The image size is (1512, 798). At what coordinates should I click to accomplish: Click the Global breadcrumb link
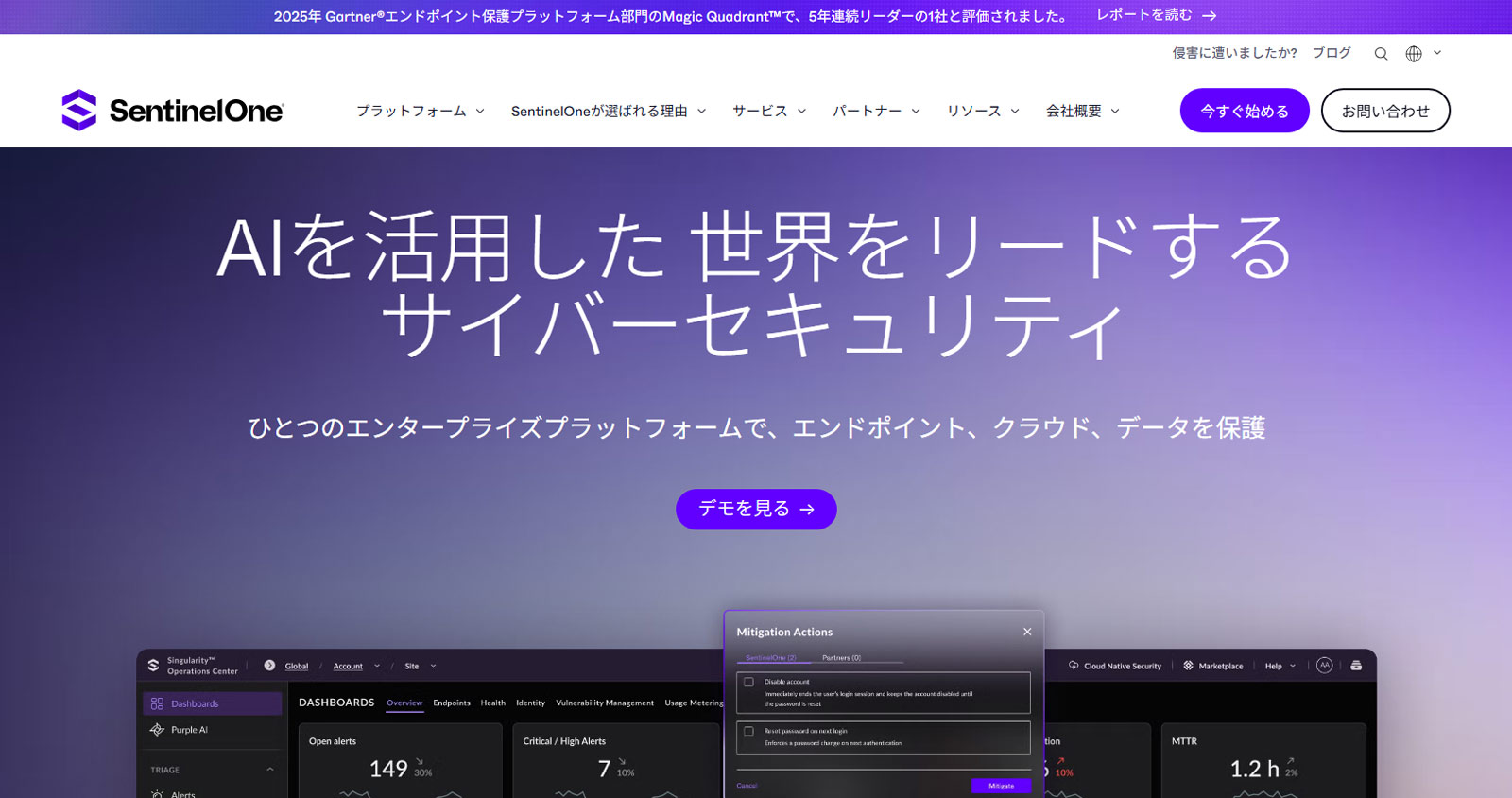pyautogui.click(x=297, y=666)
